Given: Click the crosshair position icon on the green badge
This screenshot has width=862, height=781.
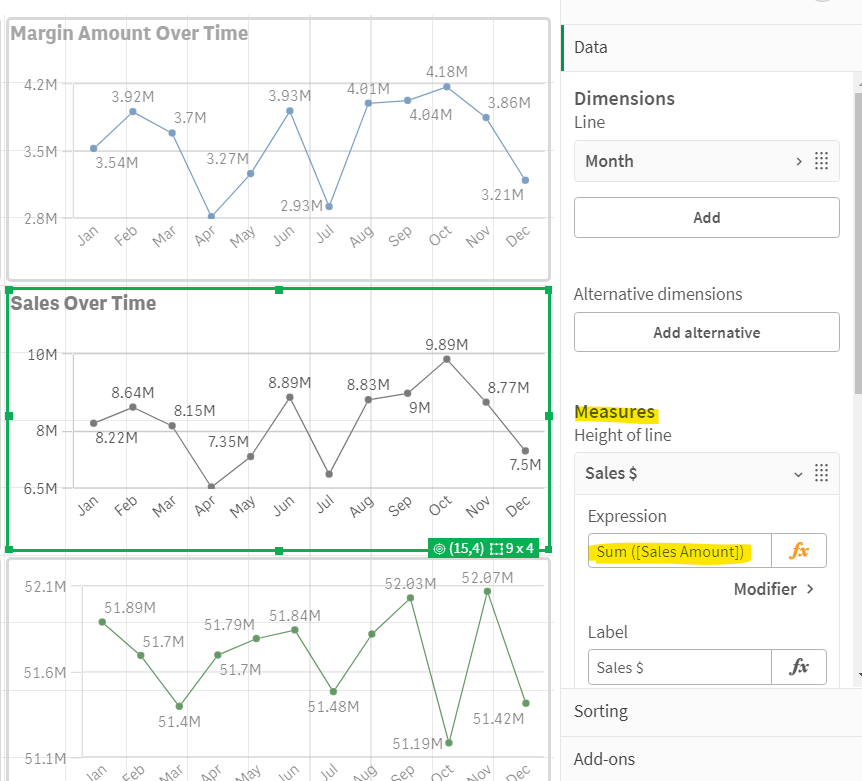Looking at the screenshot, I should 439,548.
